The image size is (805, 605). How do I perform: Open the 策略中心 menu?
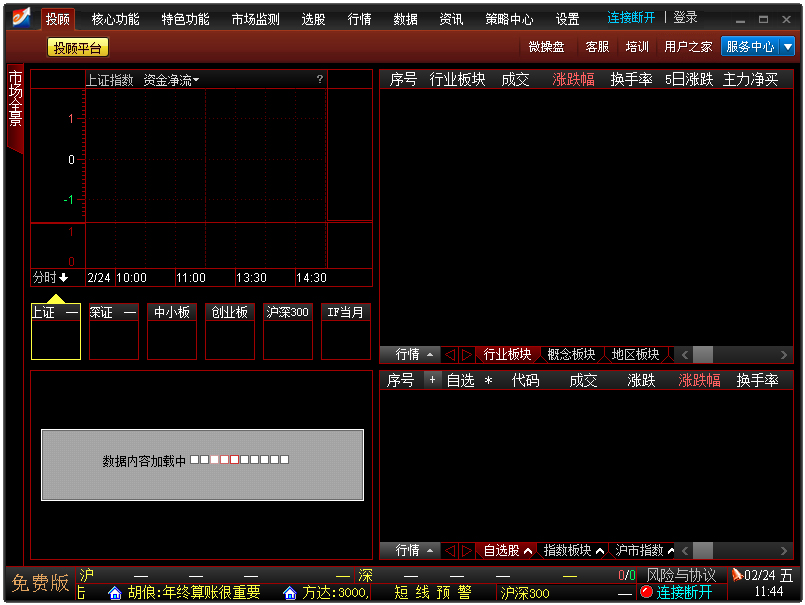[509, 20]
